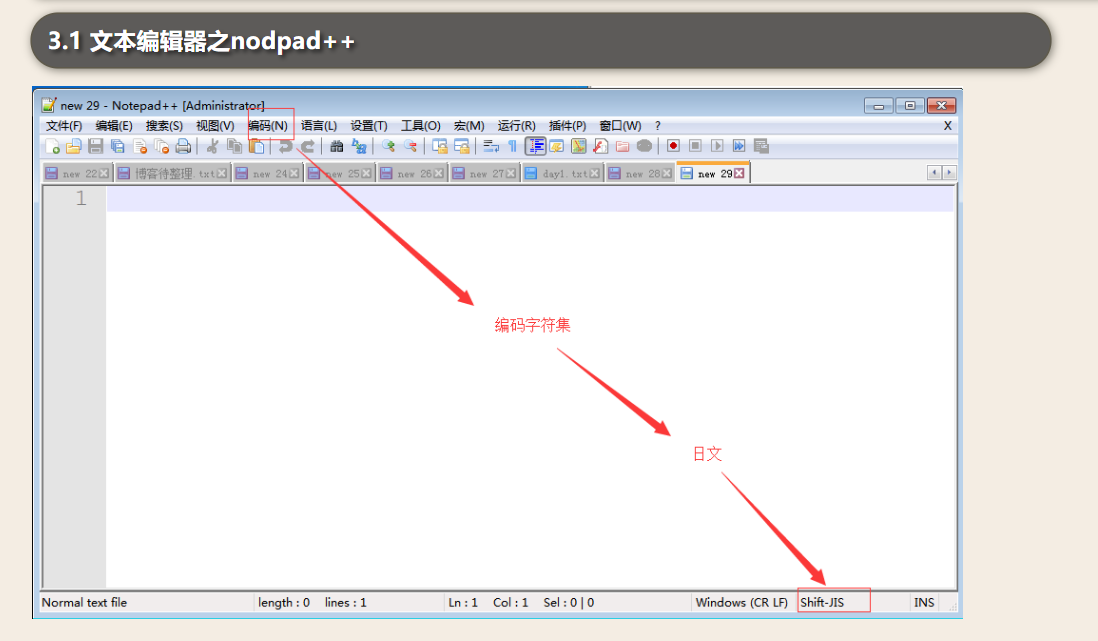Switch to the new 28 tab
1098x641 pixels.
click(640, 174)
